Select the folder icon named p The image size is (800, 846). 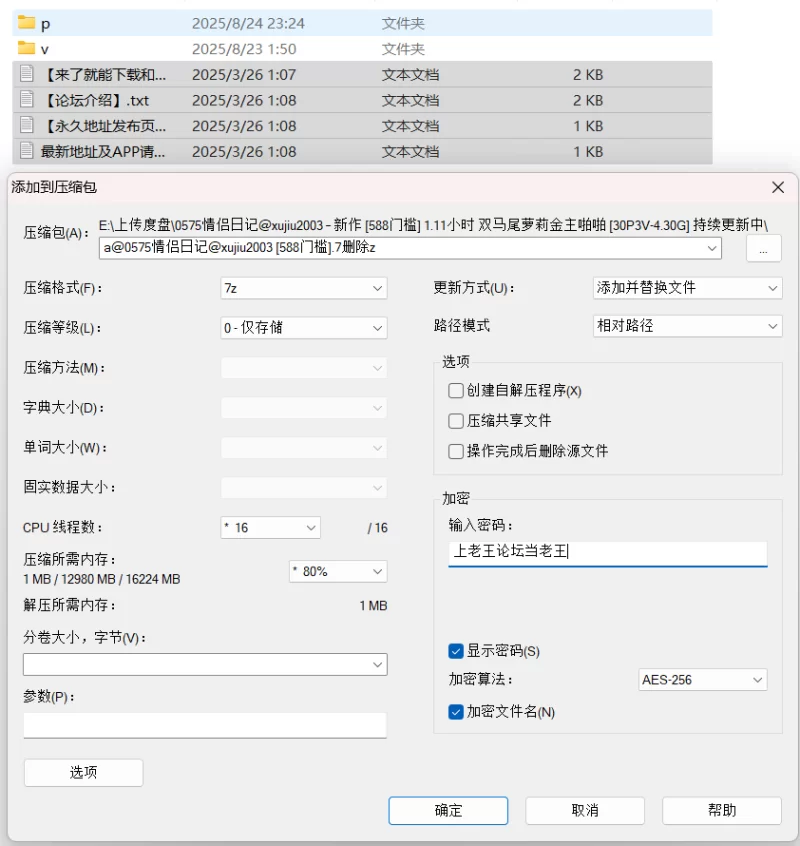(26, 23)
